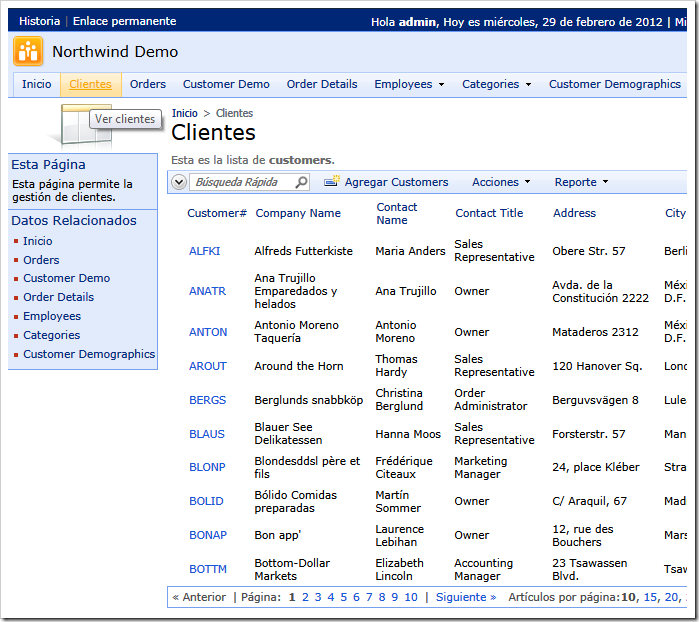Viewport: 699px width, 622px height.
Task: Click Siguiente to view next page
Action: 465,597
